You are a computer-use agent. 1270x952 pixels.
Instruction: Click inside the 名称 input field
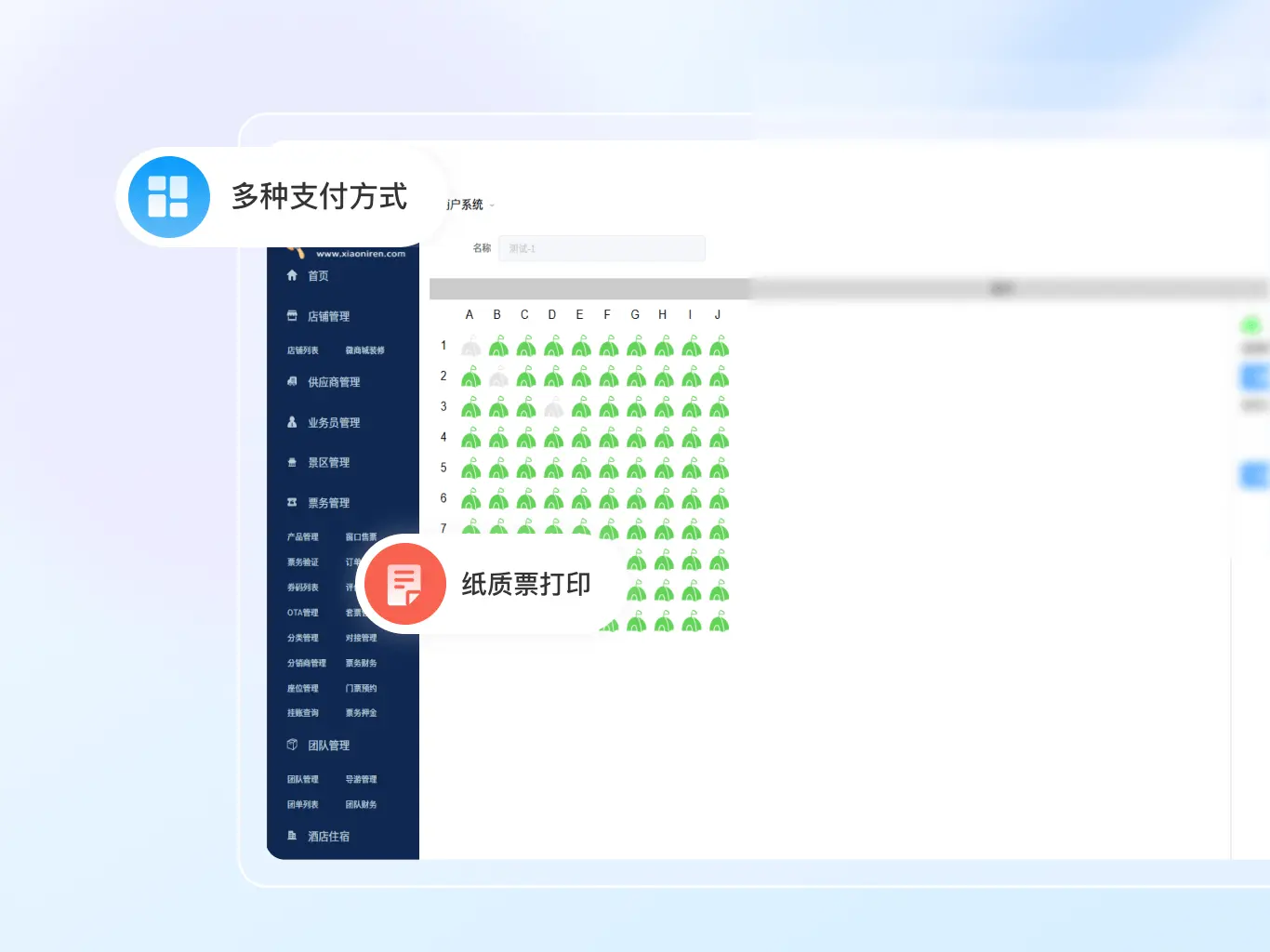[602, 248]
